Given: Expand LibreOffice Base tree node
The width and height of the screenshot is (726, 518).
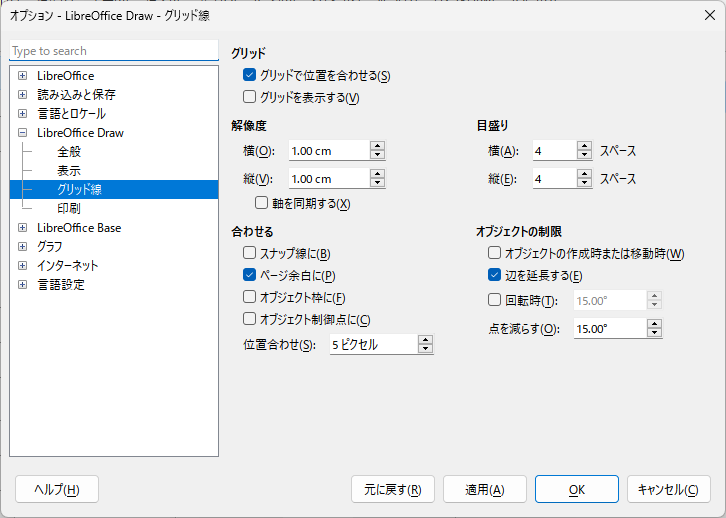Looking at the screenshot, I should coord(22,227).
